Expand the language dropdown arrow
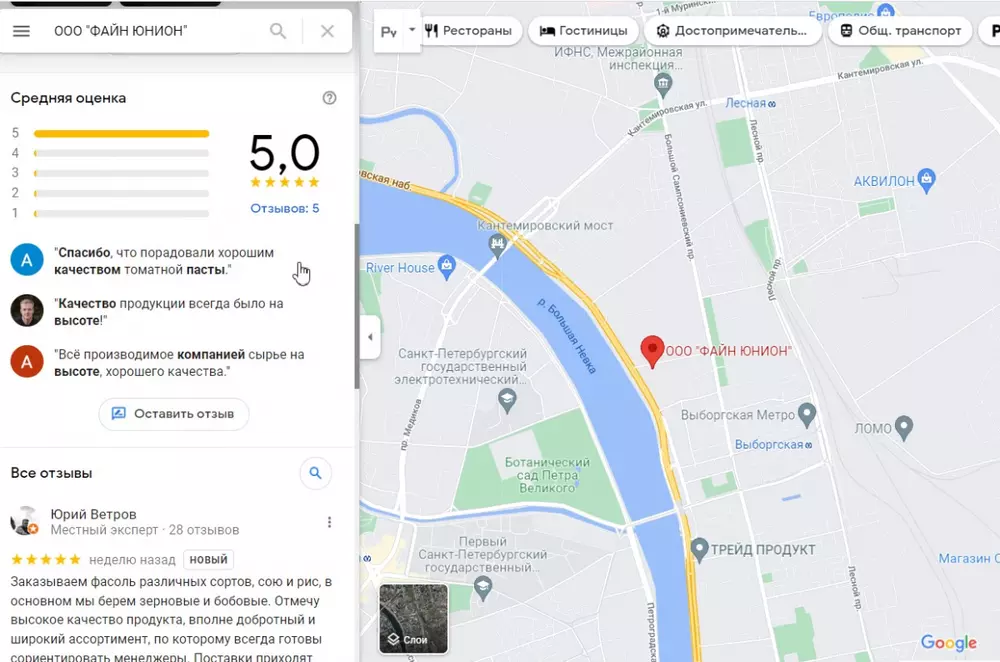 click(x=411, y=30)
